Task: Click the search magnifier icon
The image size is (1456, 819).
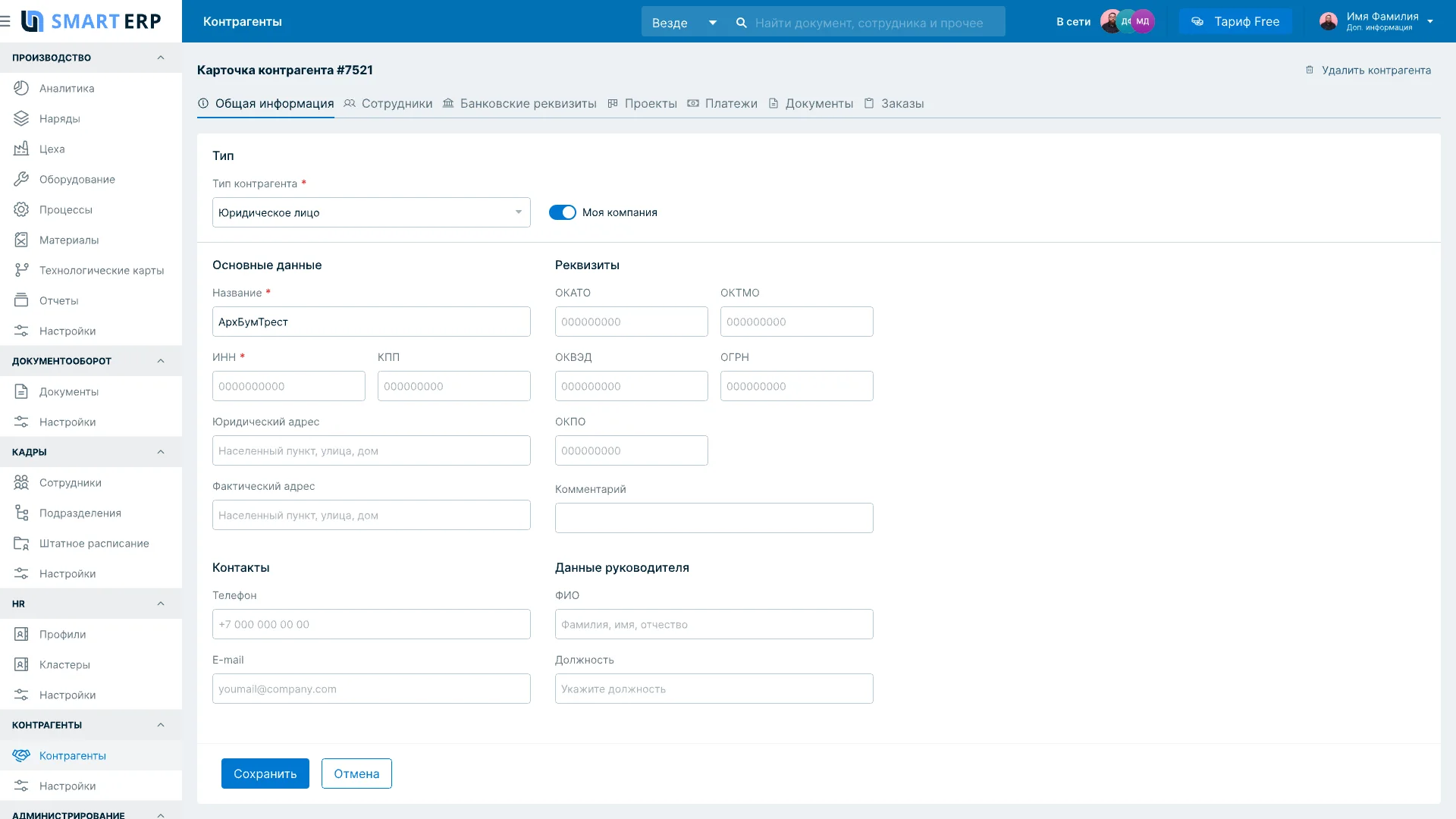Action: [741, 23]
